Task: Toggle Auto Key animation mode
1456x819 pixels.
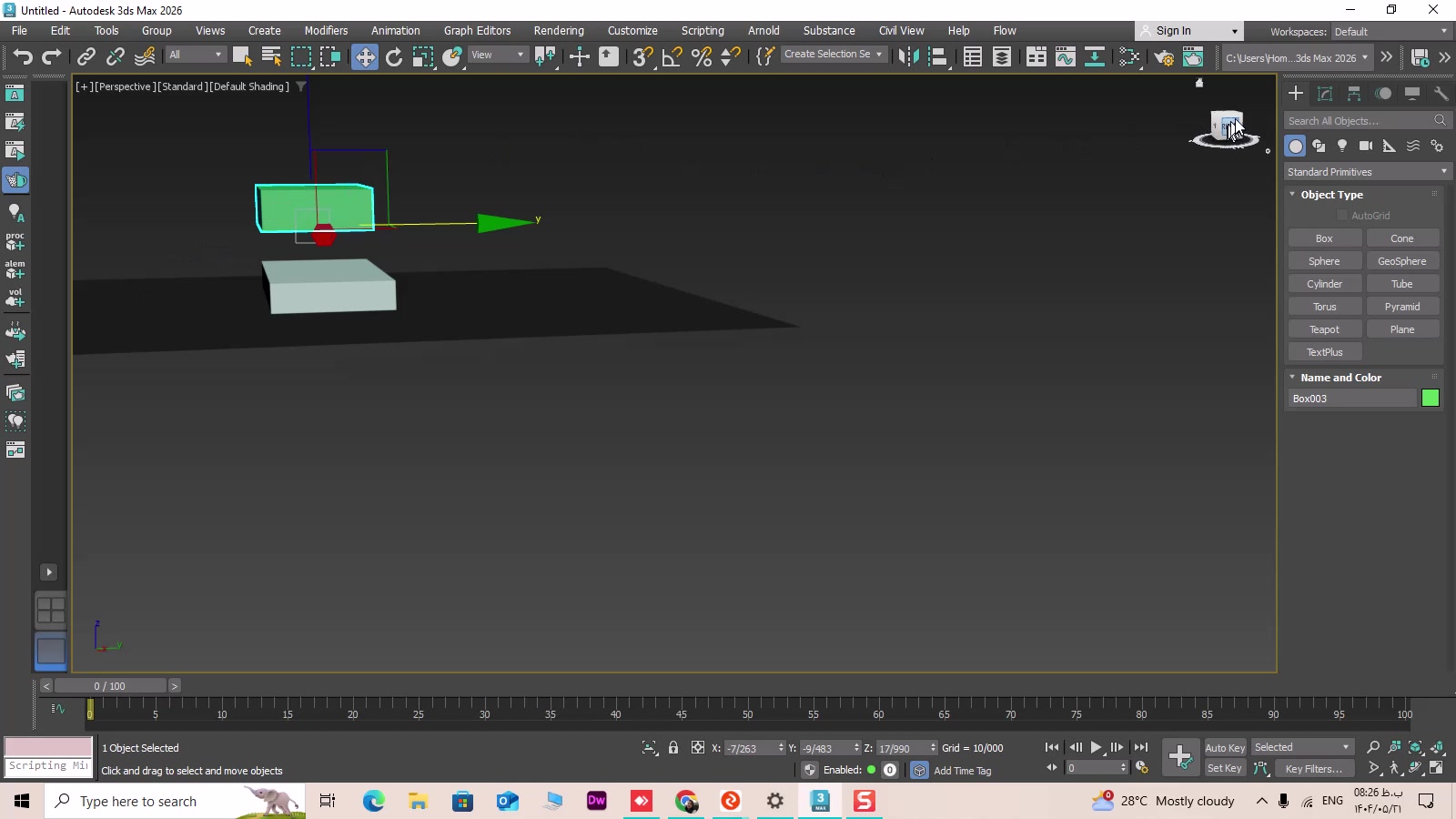Action: click(x=1225, y=748)
